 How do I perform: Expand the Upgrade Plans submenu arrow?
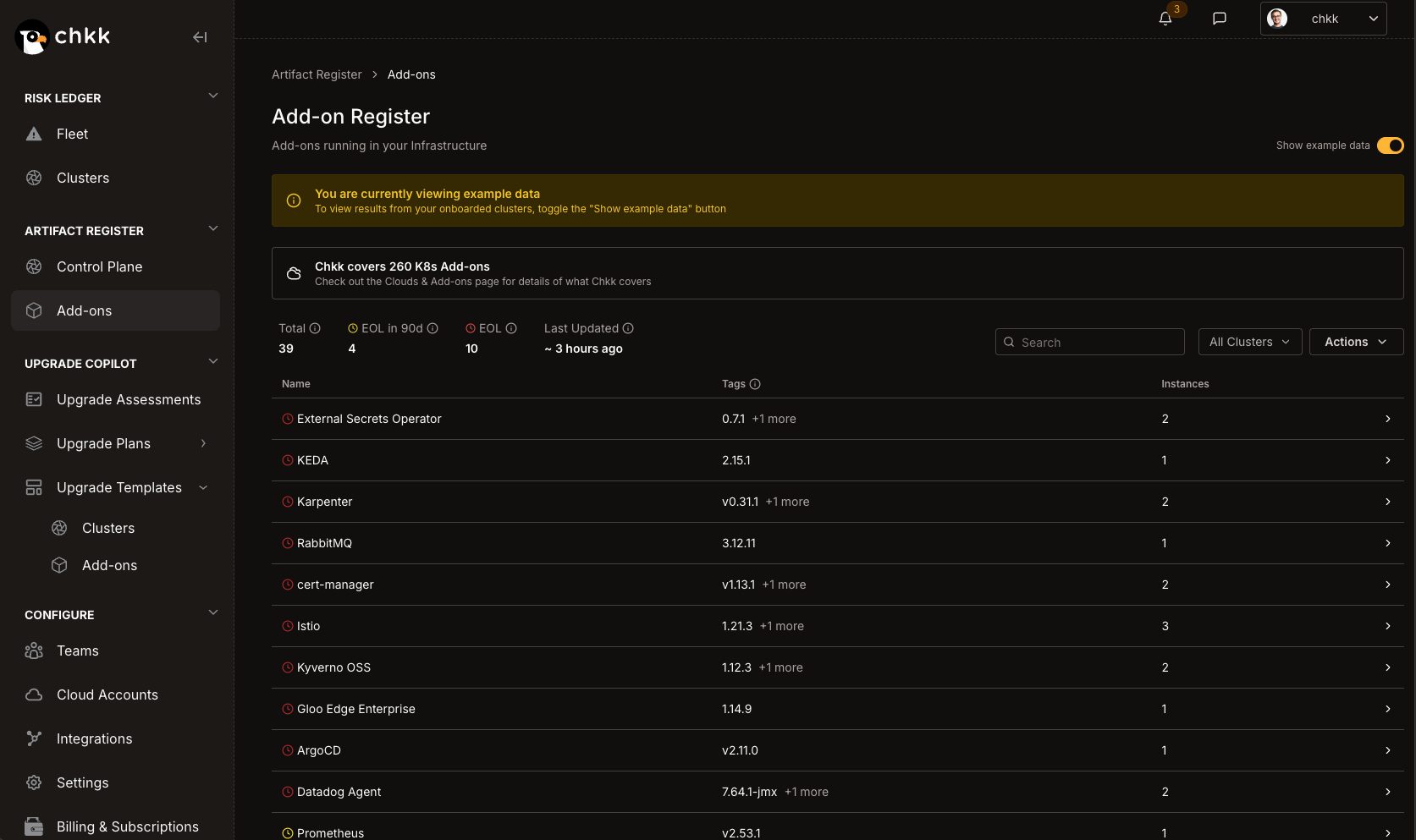pos(203,443)
